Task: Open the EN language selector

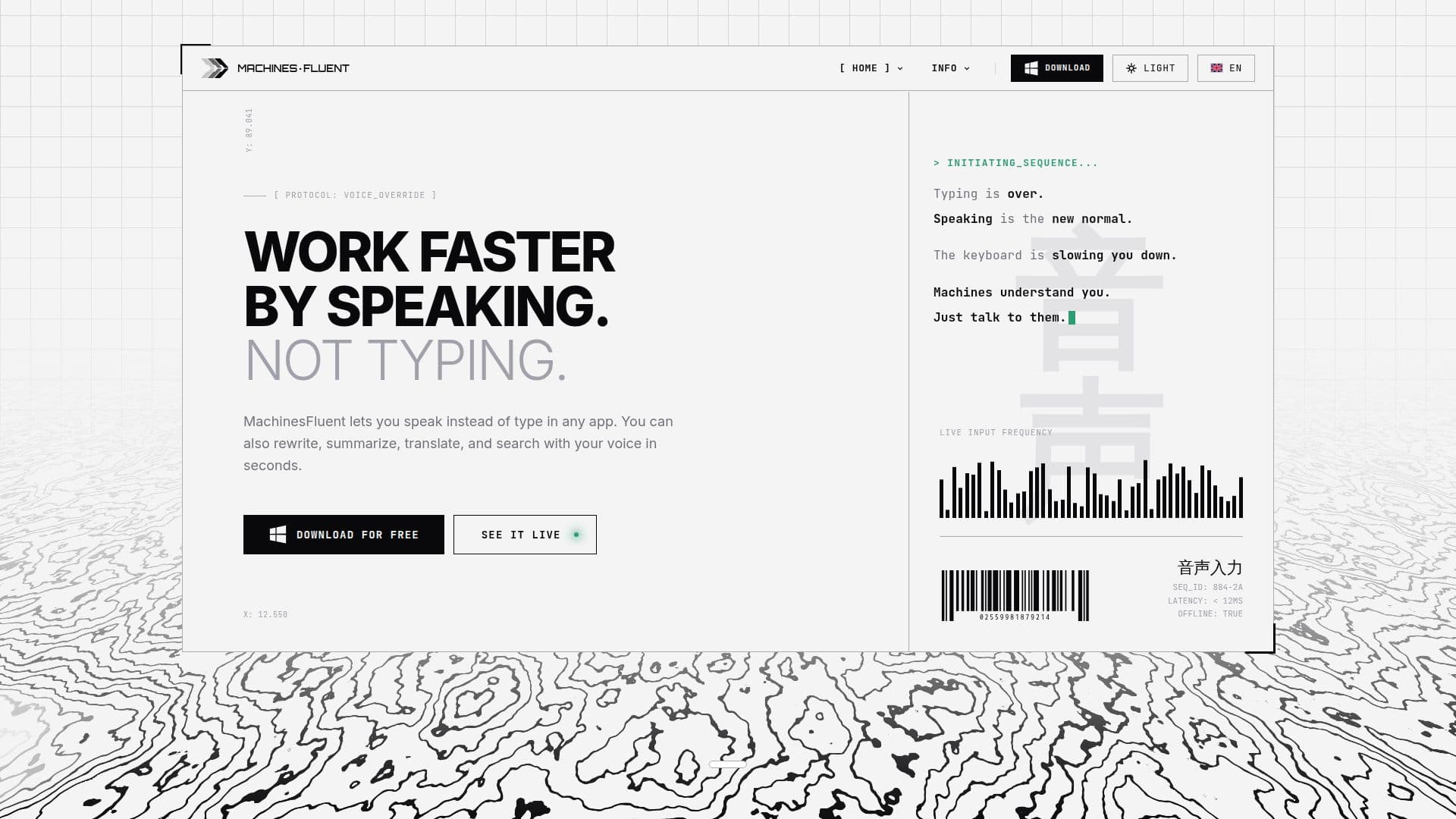Action: (x=1225, y=68)
